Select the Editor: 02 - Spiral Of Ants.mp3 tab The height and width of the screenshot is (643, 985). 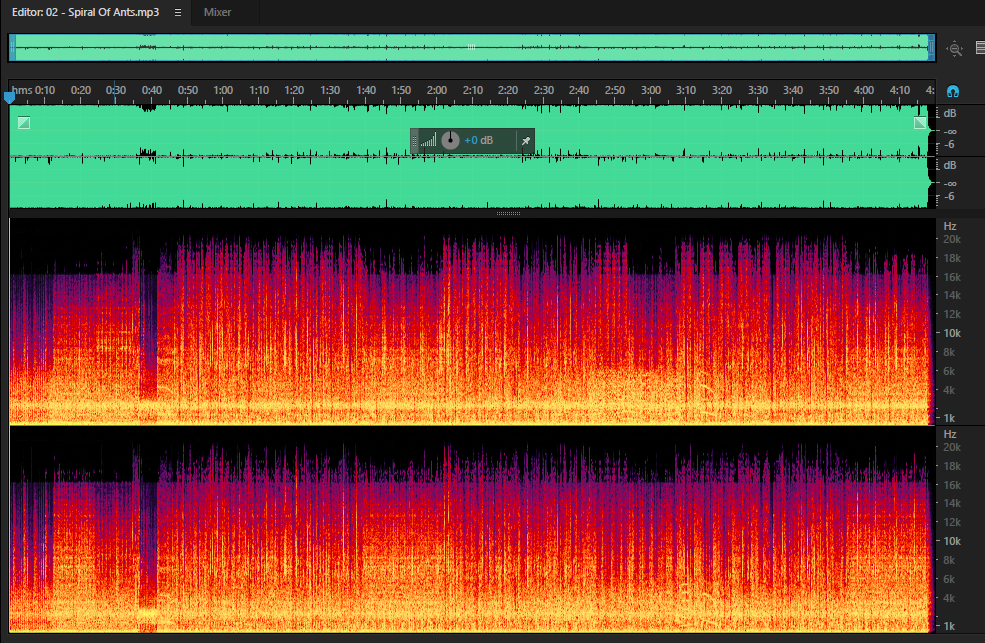pos(85,13)
